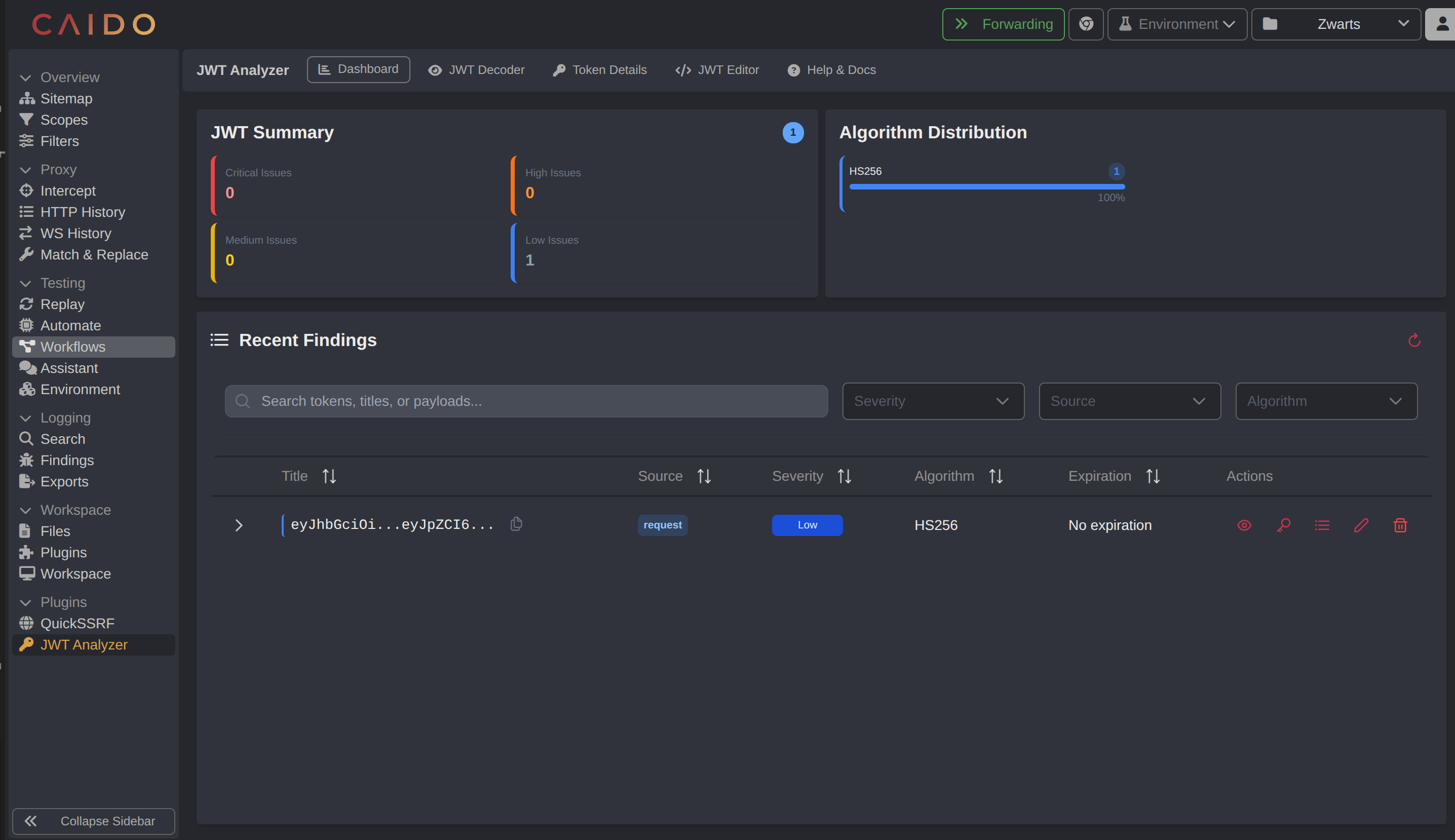Open the Zwarts project dropdown
This screenshot has height=840, width=1455.
tap(1335, 24)
